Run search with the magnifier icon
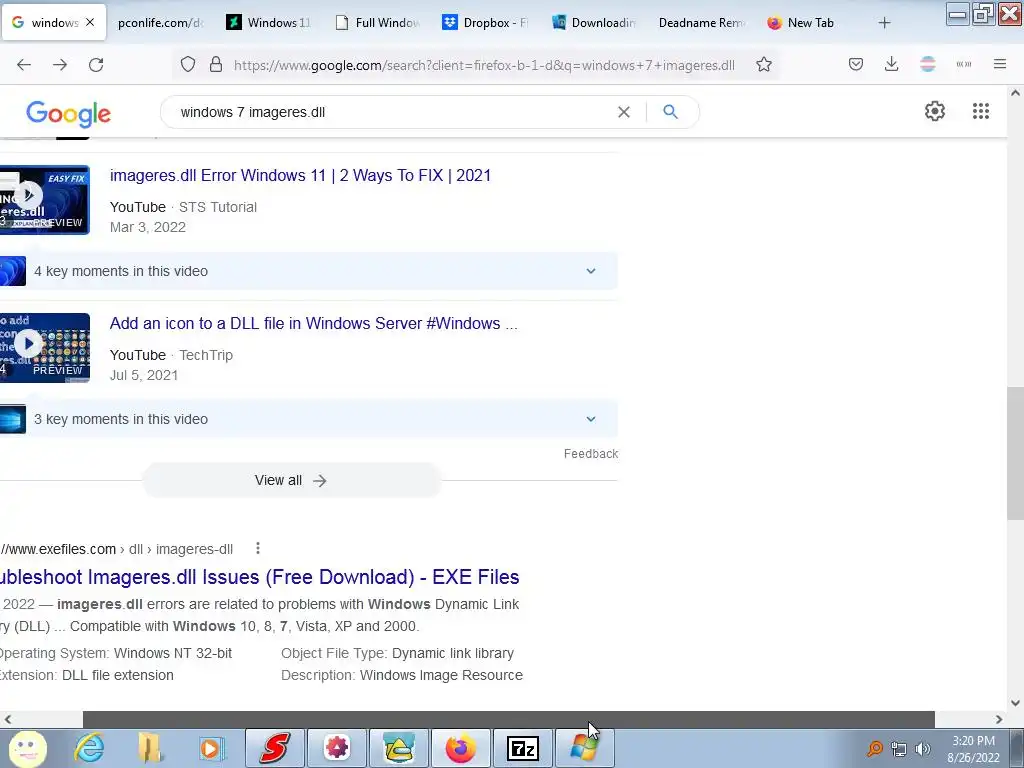1024x768 pixels. [x=670, y=112]
